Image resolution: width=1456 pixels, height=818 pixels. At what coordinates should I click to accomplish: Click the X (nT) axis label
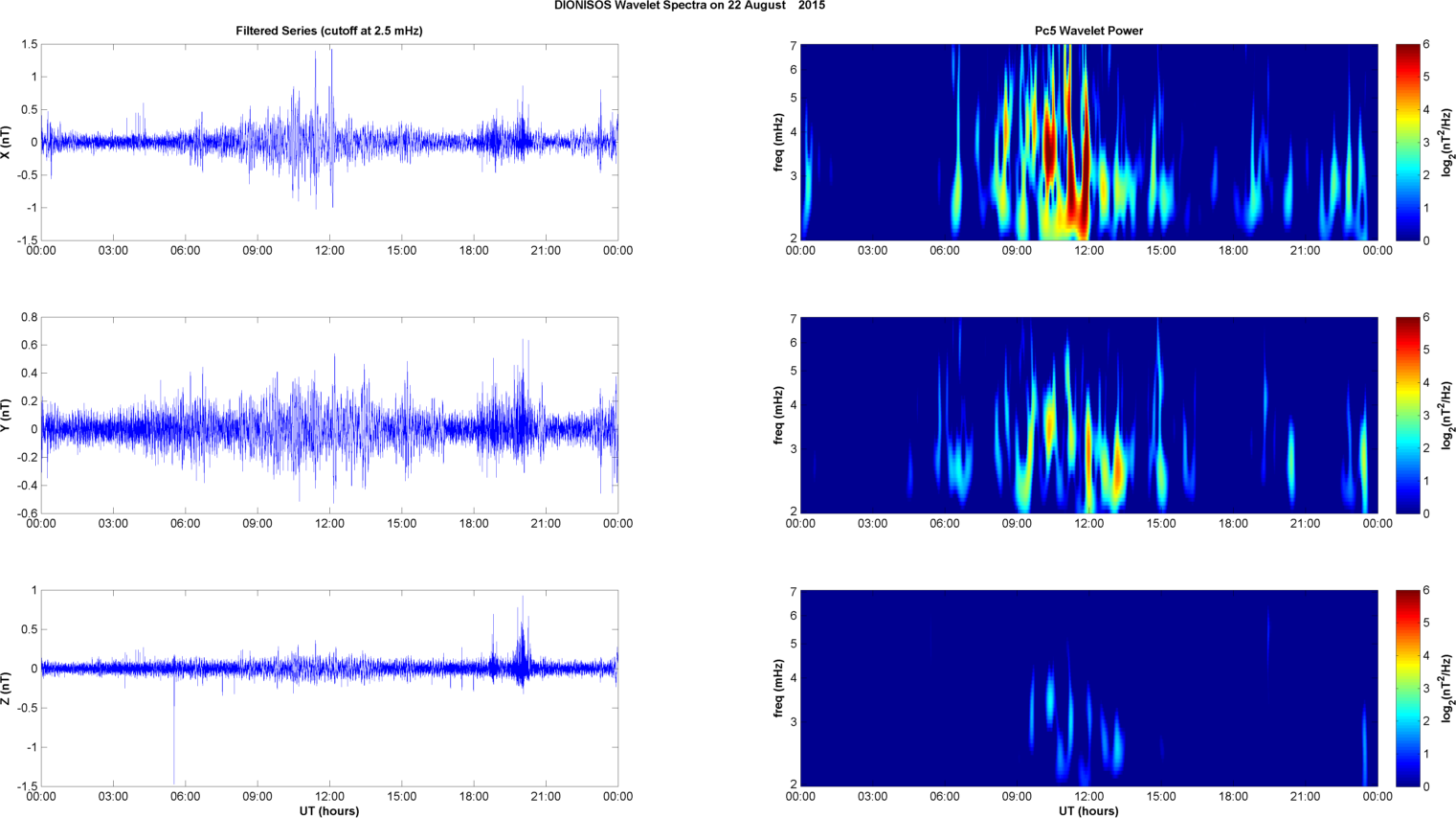tap(7, 143)
